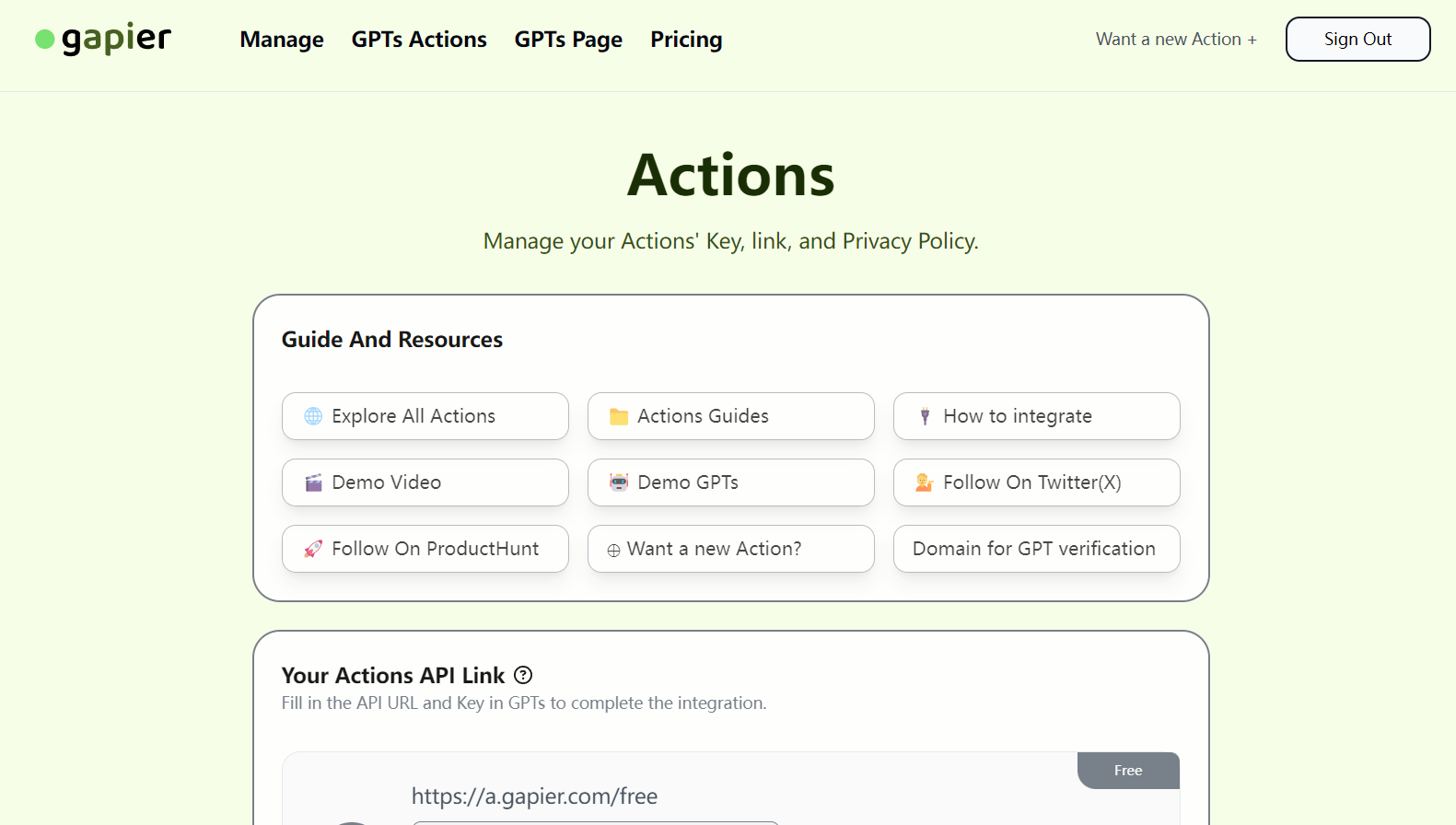Click the Actions page title
This screenshot has width=1456, height=825.
731,175
